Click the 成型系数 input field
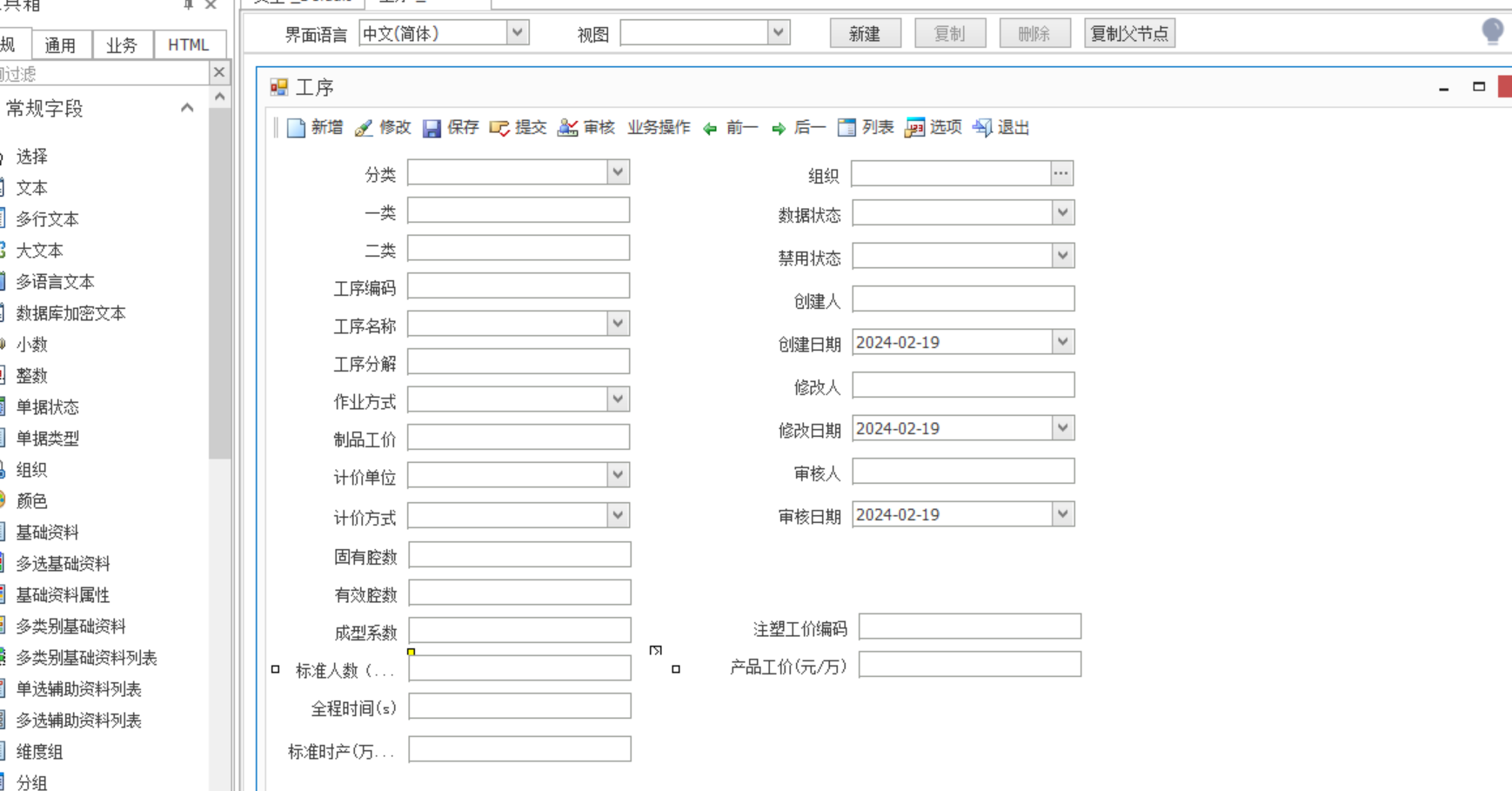1512x791 pixels. pos(519,631)
